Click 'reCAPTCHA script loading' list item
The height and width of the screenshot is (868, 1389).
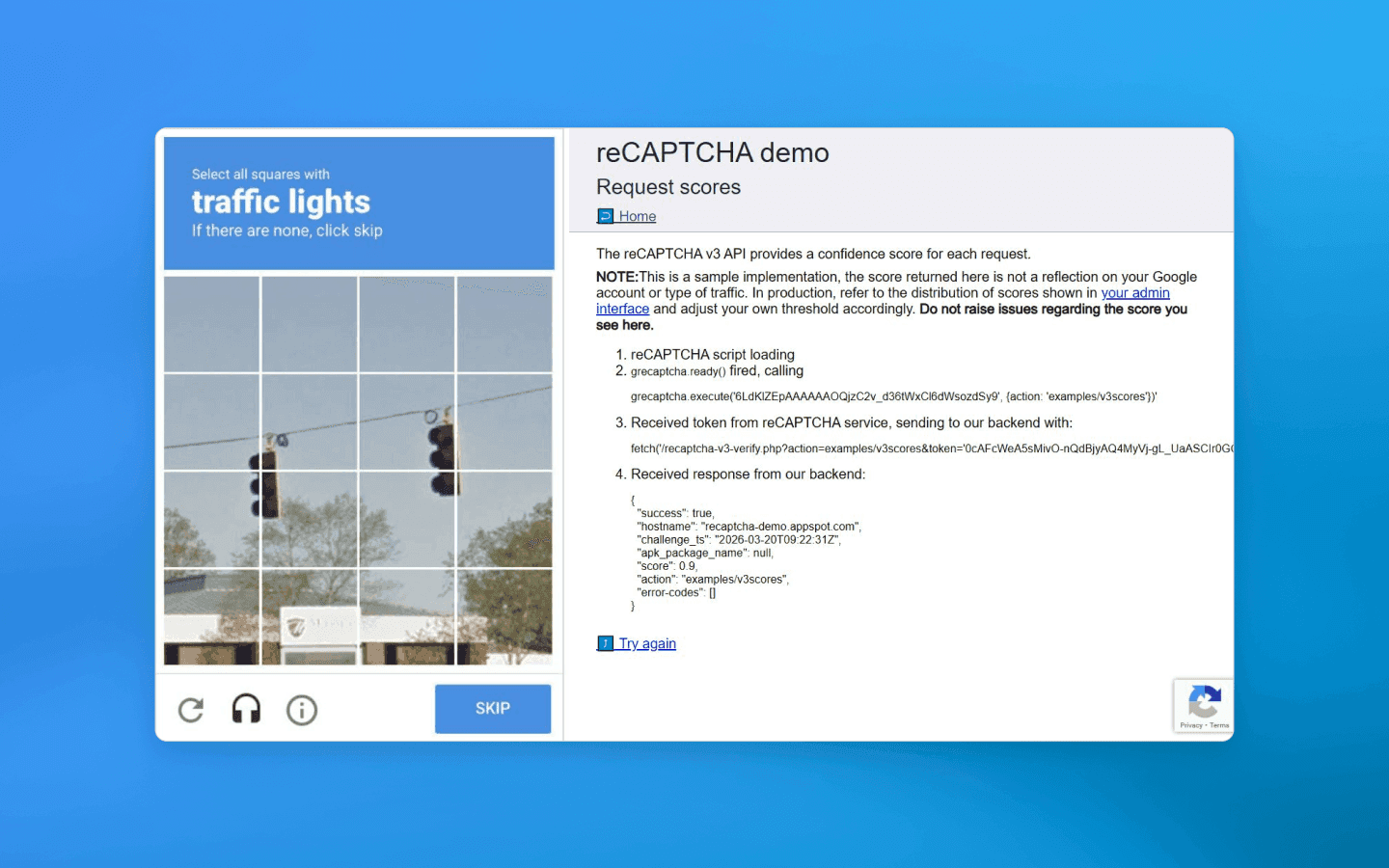tap(713, 354)
